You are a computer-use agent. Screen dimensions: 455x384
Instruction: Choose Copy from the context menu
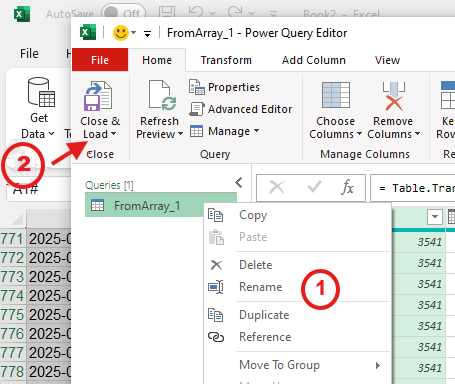coord(297,215)
